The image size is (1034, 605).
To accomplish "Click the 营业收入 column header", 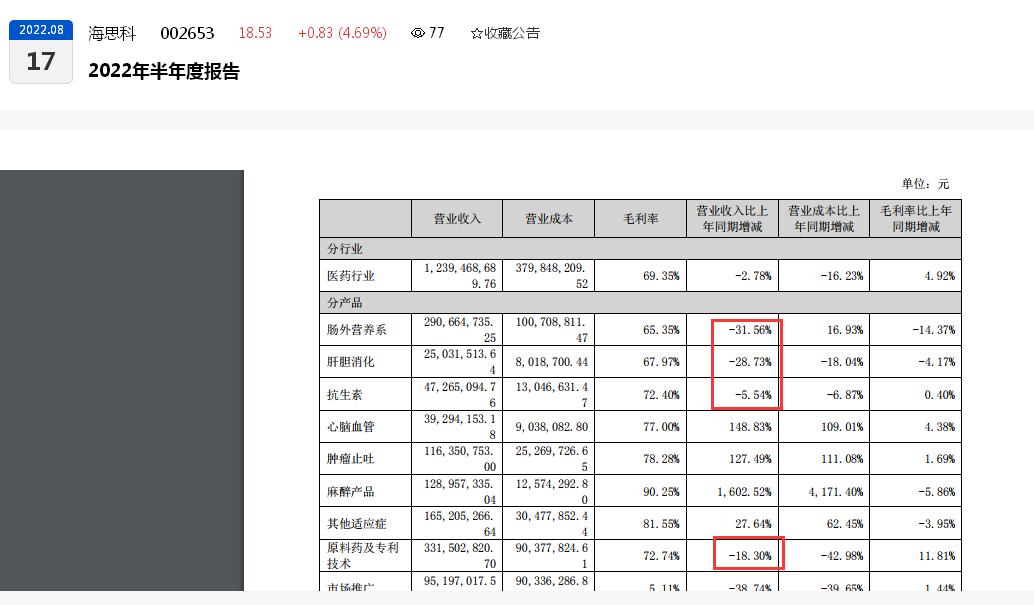I will 456,218.
